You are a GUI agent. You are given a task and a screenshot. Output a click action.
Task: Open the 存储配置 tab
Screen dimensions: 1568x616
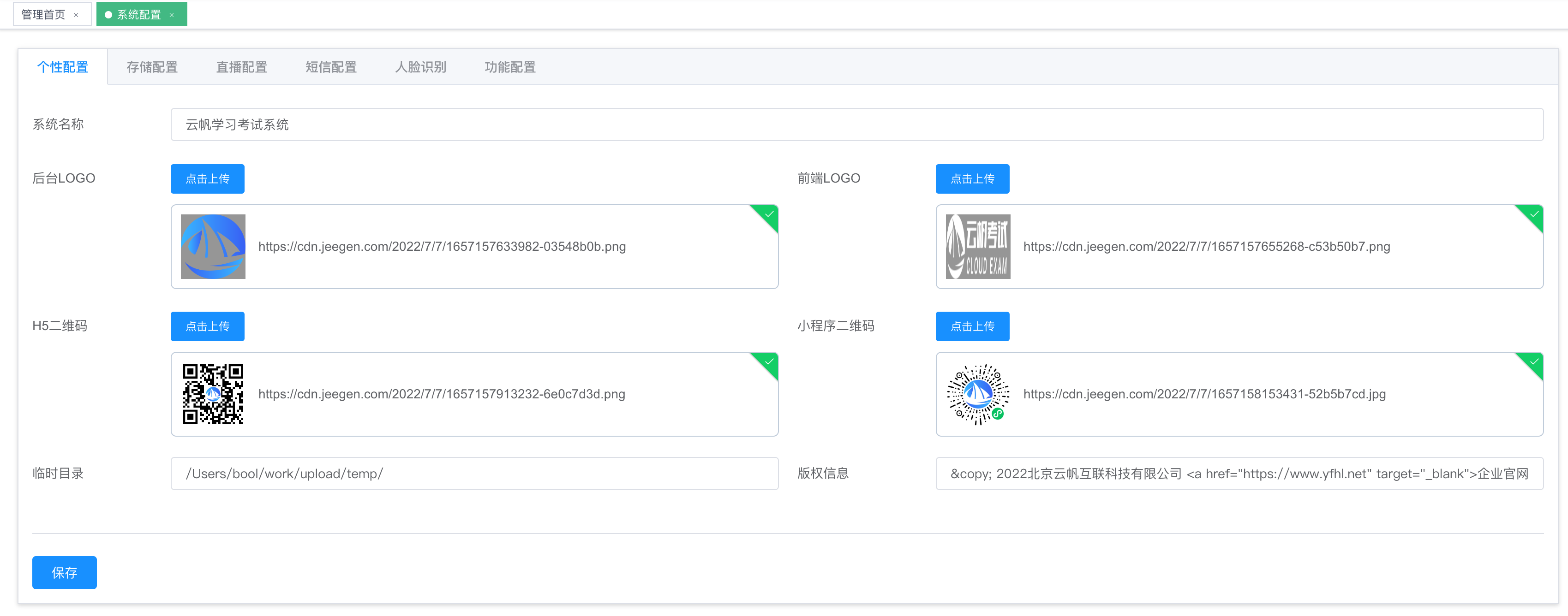[152, 67]
